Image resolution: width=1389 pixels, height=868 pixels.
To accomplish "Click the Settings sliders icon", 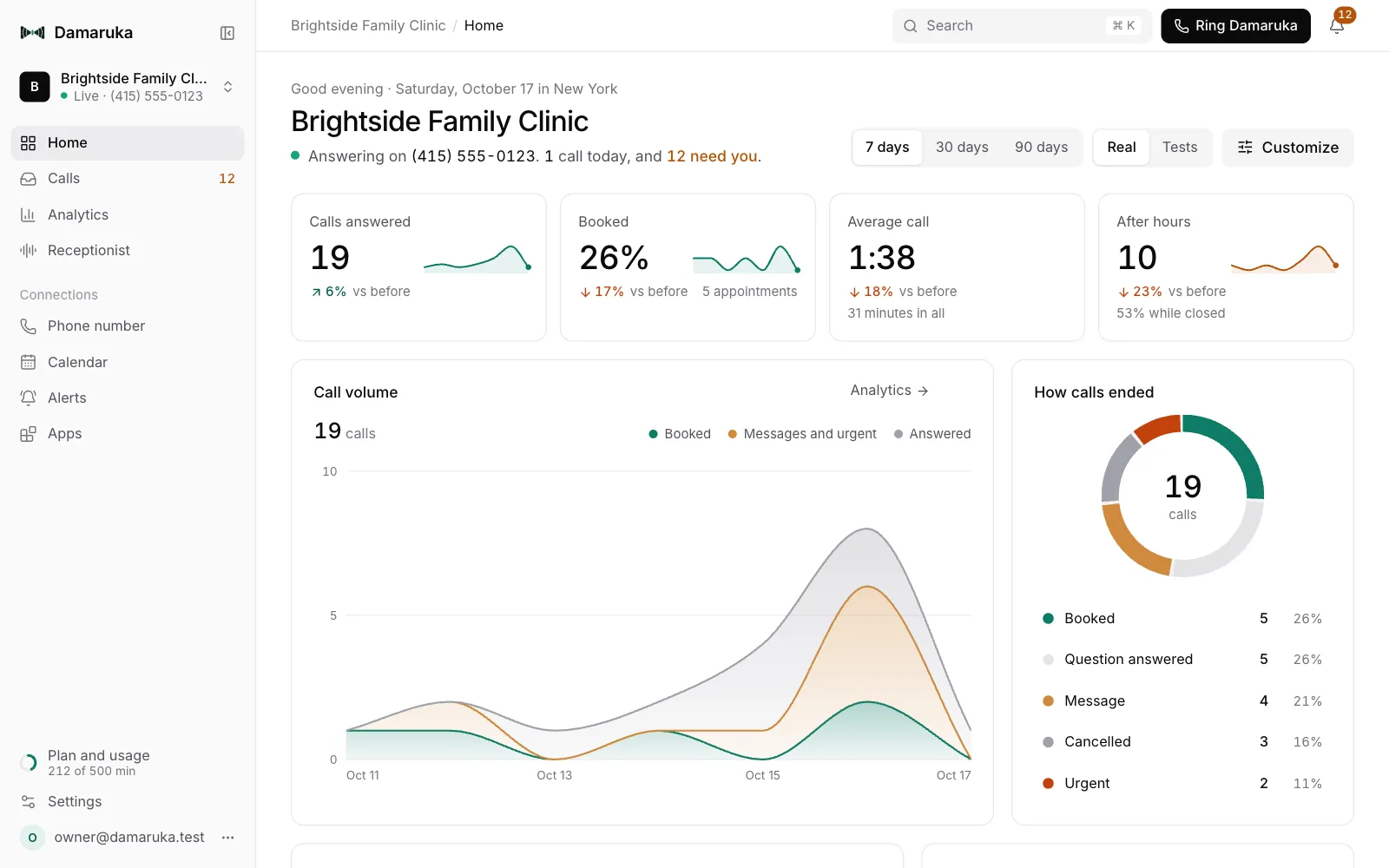I will (x=28, y=802).
